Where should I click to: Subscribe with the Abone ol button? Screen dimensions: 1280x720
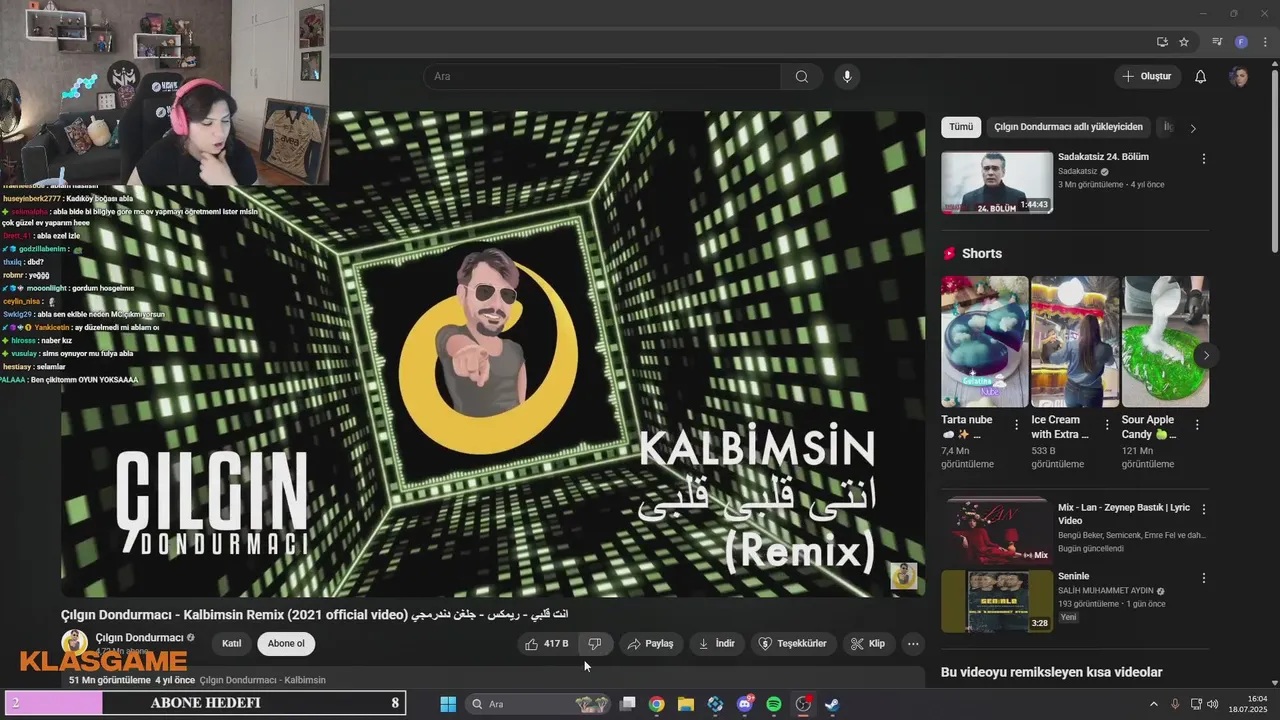286,644
